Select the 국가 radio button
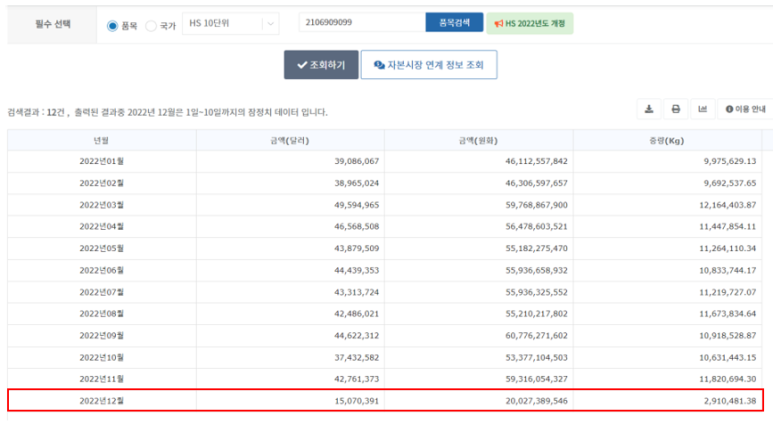This screenshot has width=773, height=424. coord(151,26)
